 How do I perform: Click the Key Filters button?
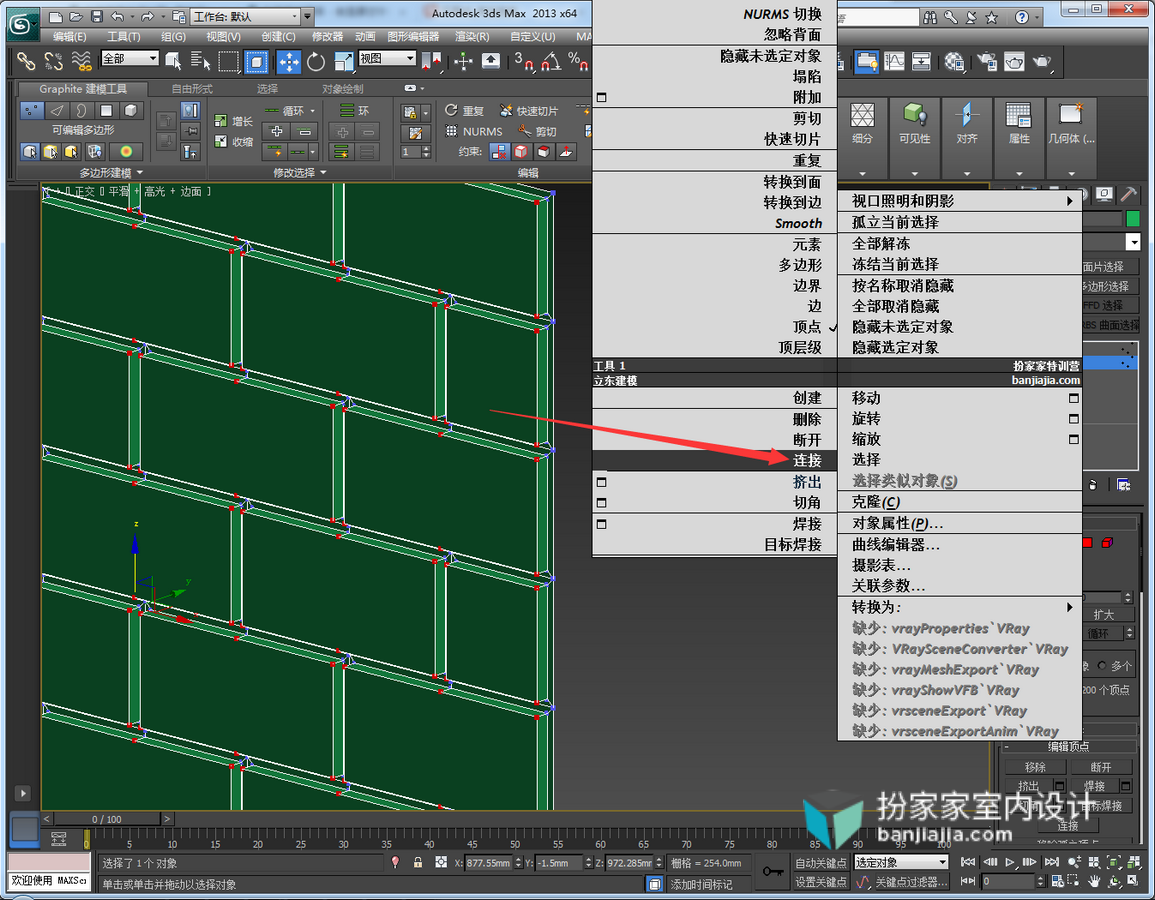point(910,882)
